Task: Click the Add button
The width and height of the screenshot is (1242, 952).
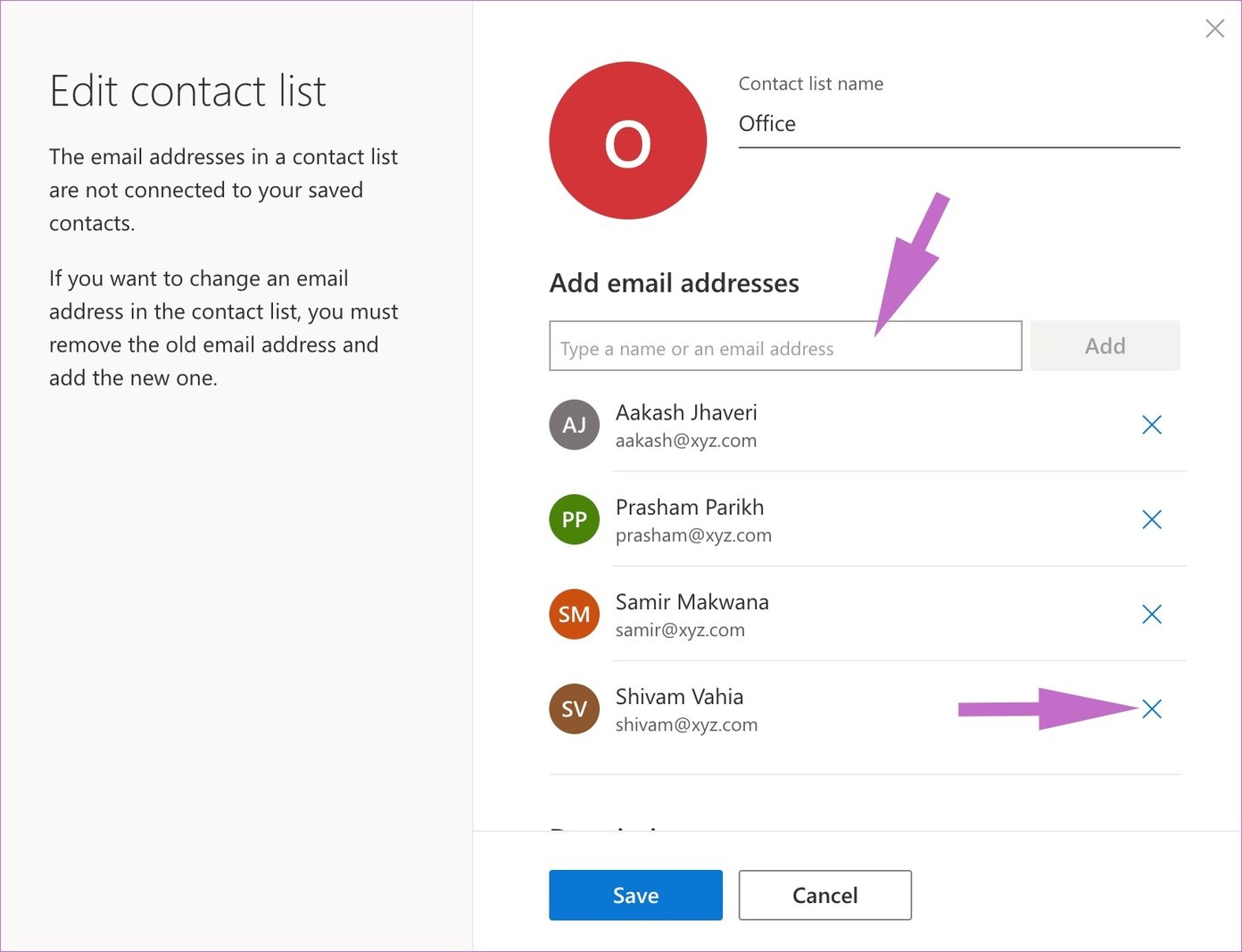Action: point(1105,346)
